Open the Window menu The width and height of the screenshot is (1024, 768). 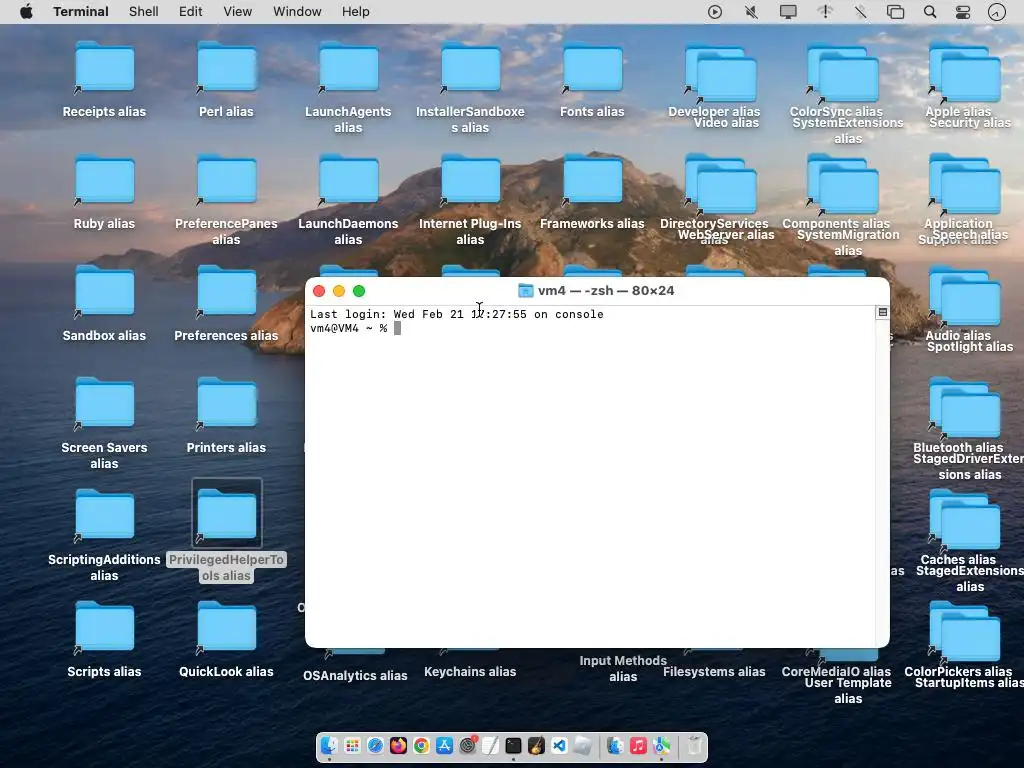[297, 12]
